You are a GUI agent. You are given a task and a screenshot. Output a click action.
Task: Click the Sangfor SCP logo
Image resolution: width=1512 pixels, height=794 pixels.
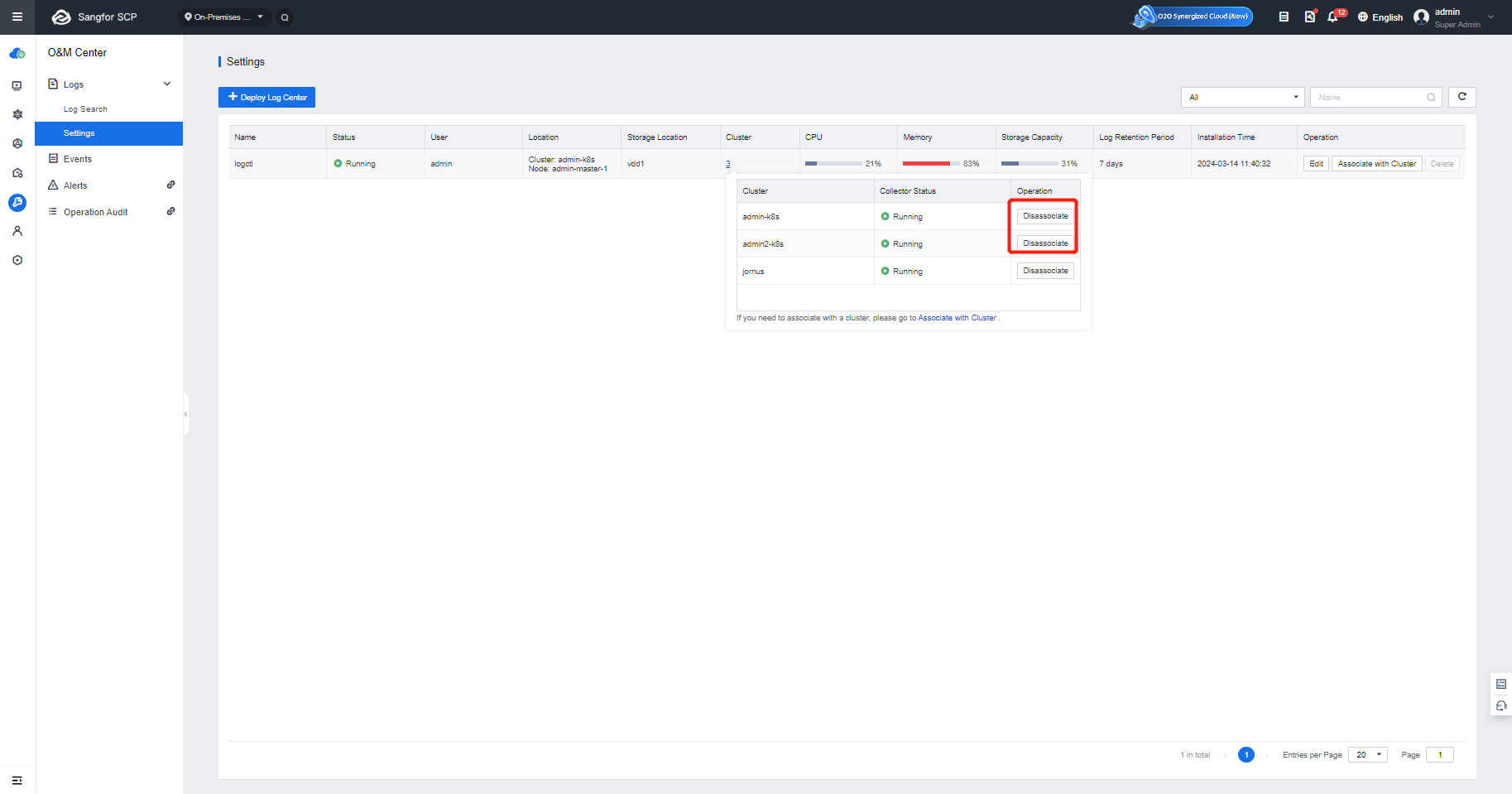click(94, 17)
